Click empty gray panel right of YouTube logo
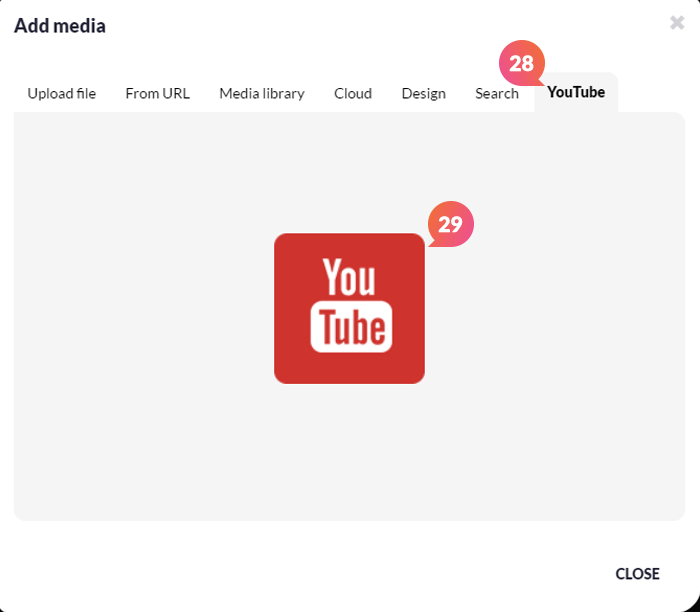This screenshot has height=612, width=700. (560, 310)
